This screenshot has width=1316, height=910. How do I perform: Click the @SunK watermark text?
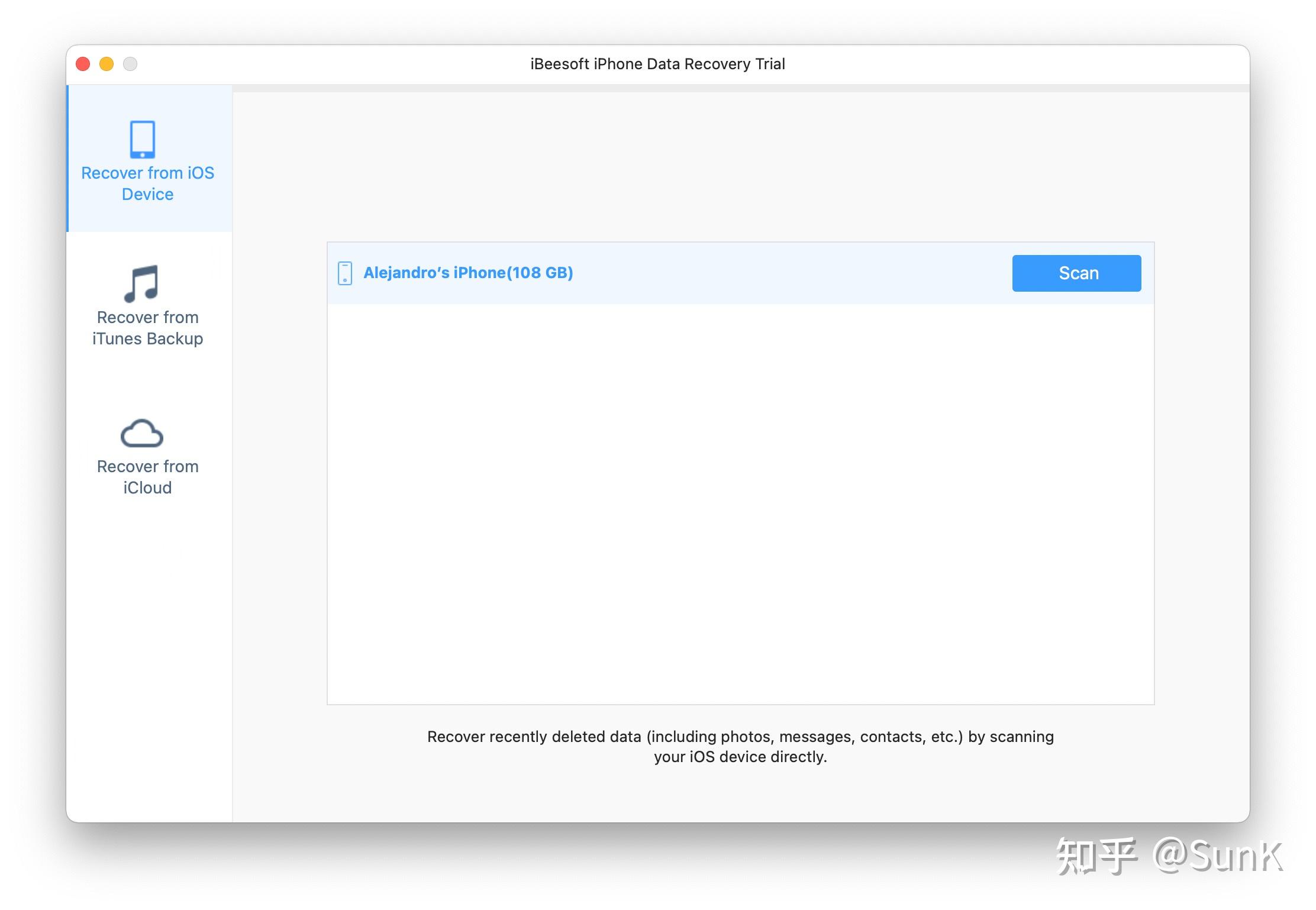click(x=1218, y=856)
